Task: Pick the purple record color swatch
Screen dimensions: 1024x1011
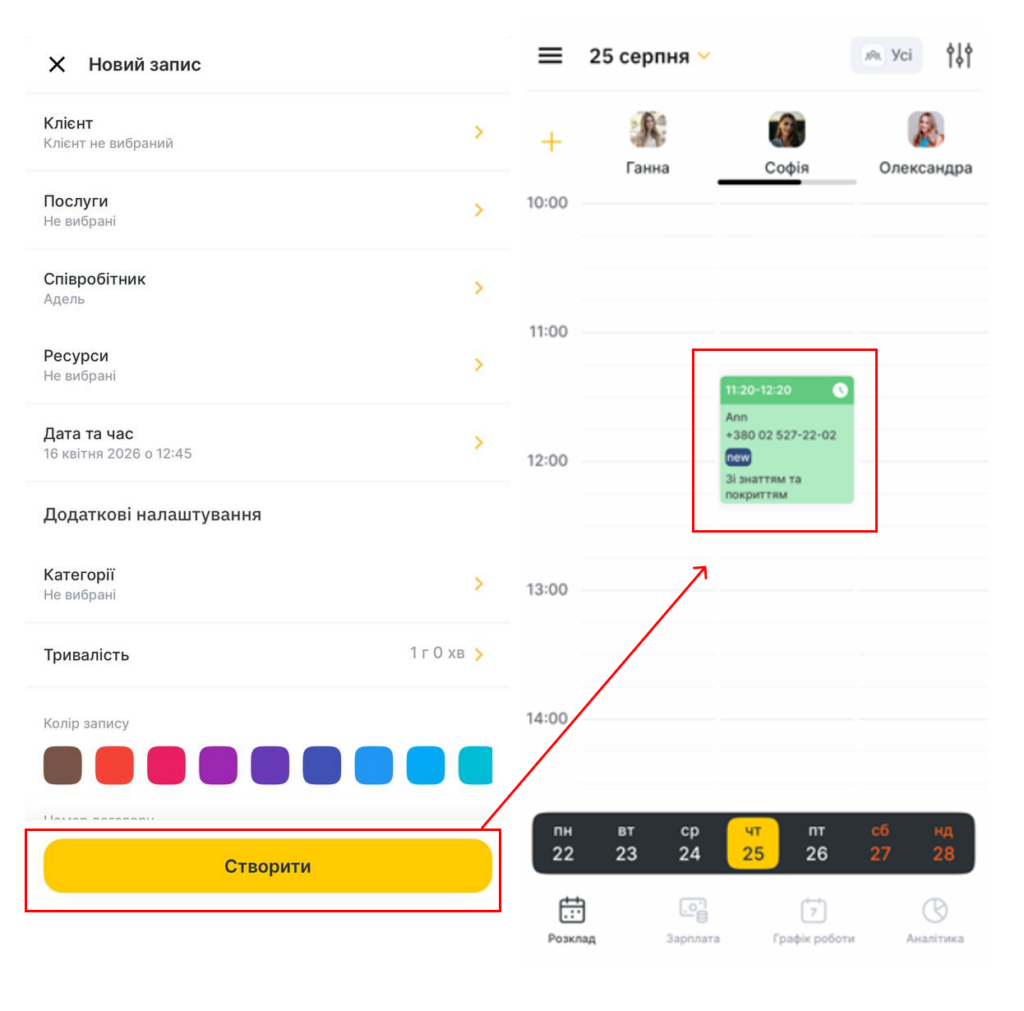Action: tap(218, 765)
